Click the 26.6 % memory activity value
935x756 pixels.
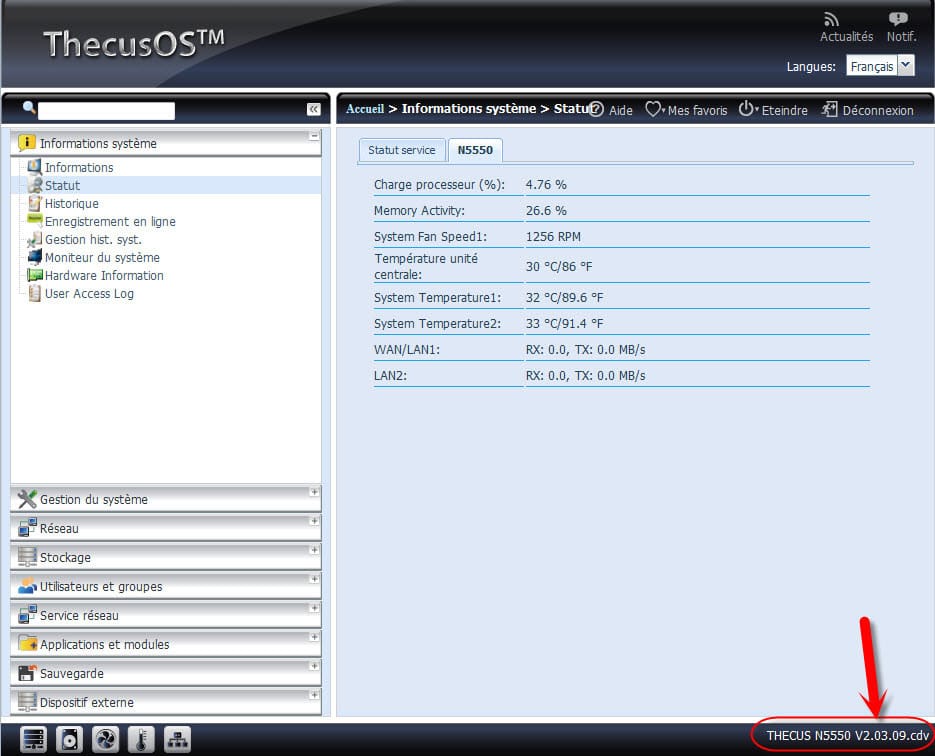(546, 210)
